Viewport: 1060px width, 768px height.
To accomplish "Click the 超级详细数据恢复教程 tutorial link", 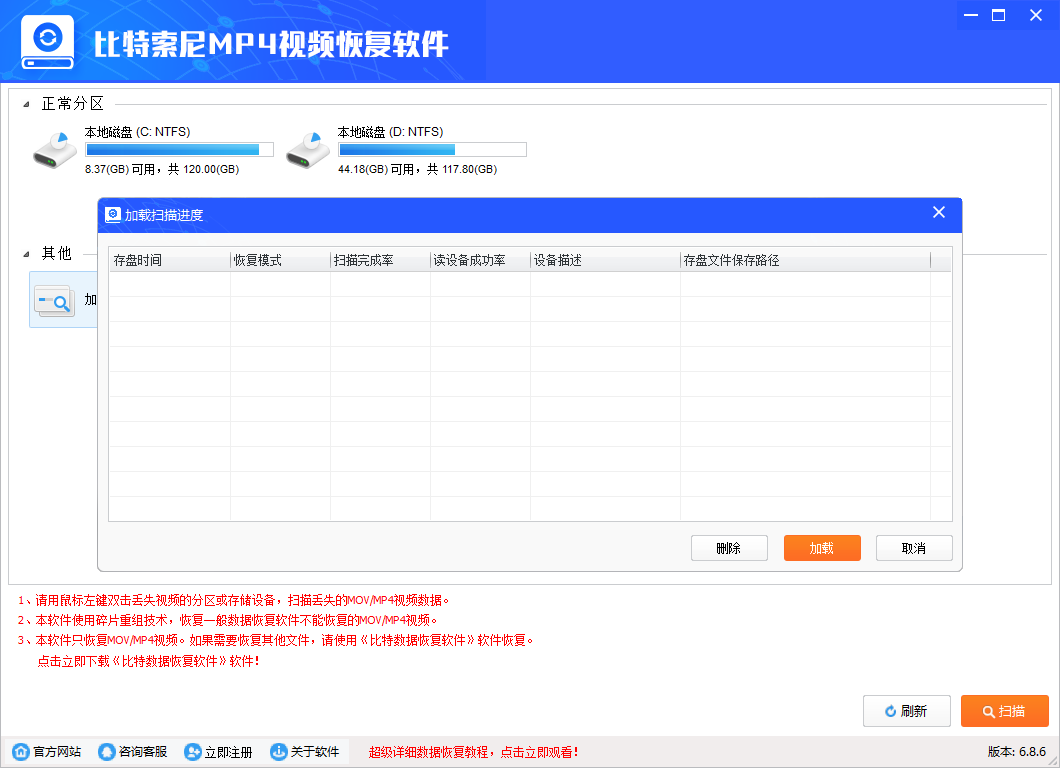I will pos(473,752).
